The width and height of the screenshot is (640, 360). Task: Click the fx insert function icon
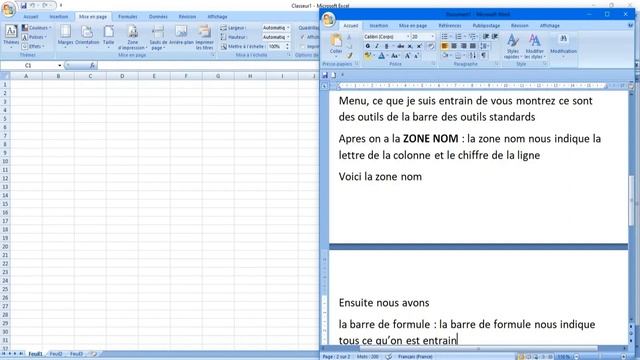pyautogui.click(x=92, y=65)
